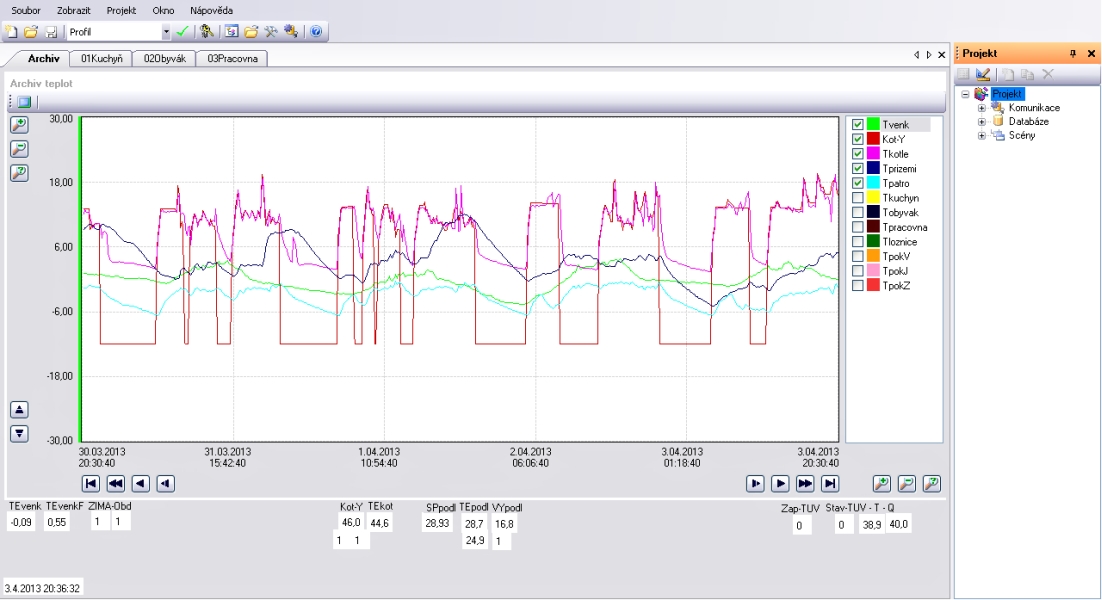
Task: Reset vertical zoom with the left magnifier question icon
Action: 20,173
